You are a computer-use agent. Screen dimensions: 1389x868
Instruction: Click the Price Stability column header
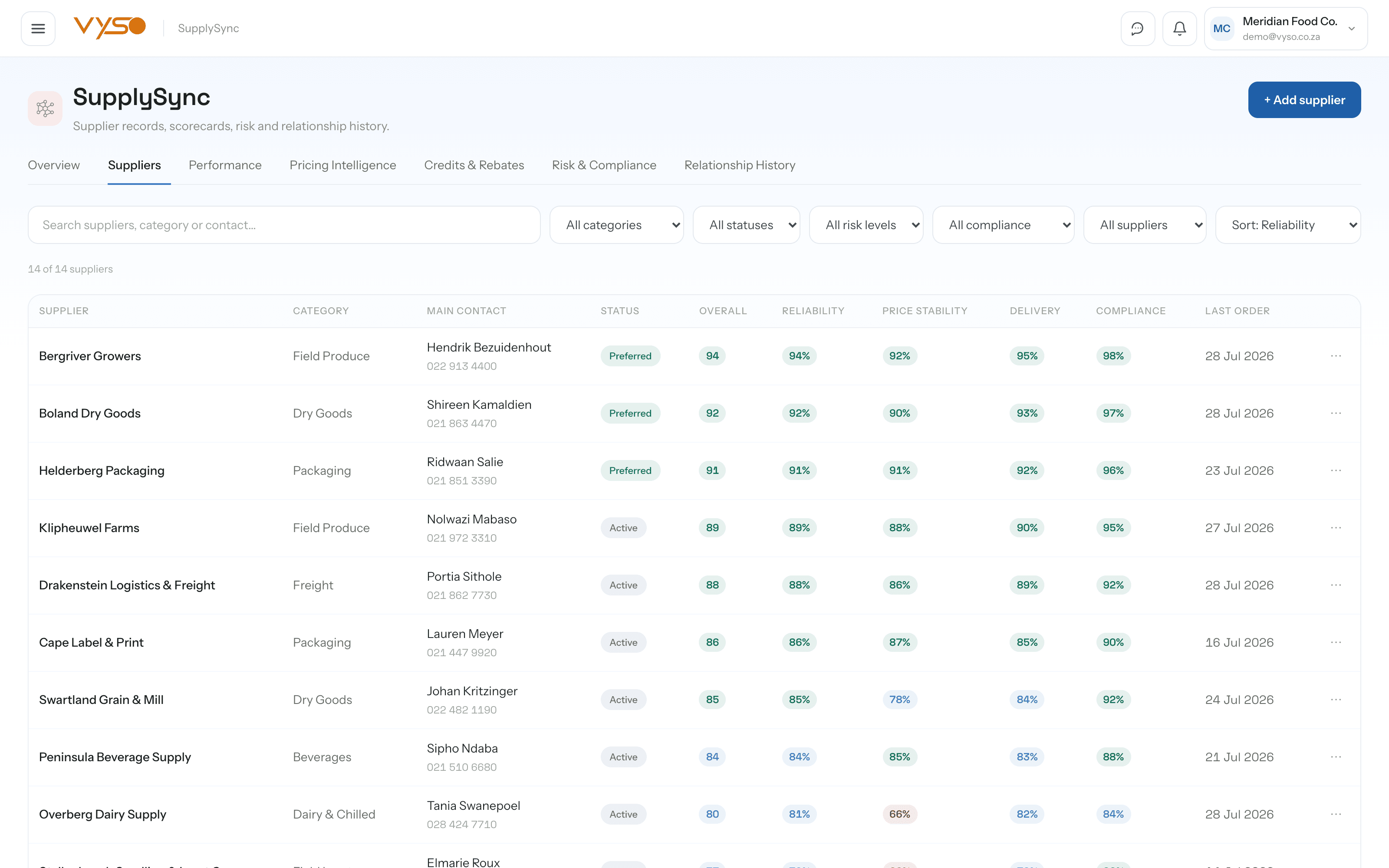(x=925, y=311)
